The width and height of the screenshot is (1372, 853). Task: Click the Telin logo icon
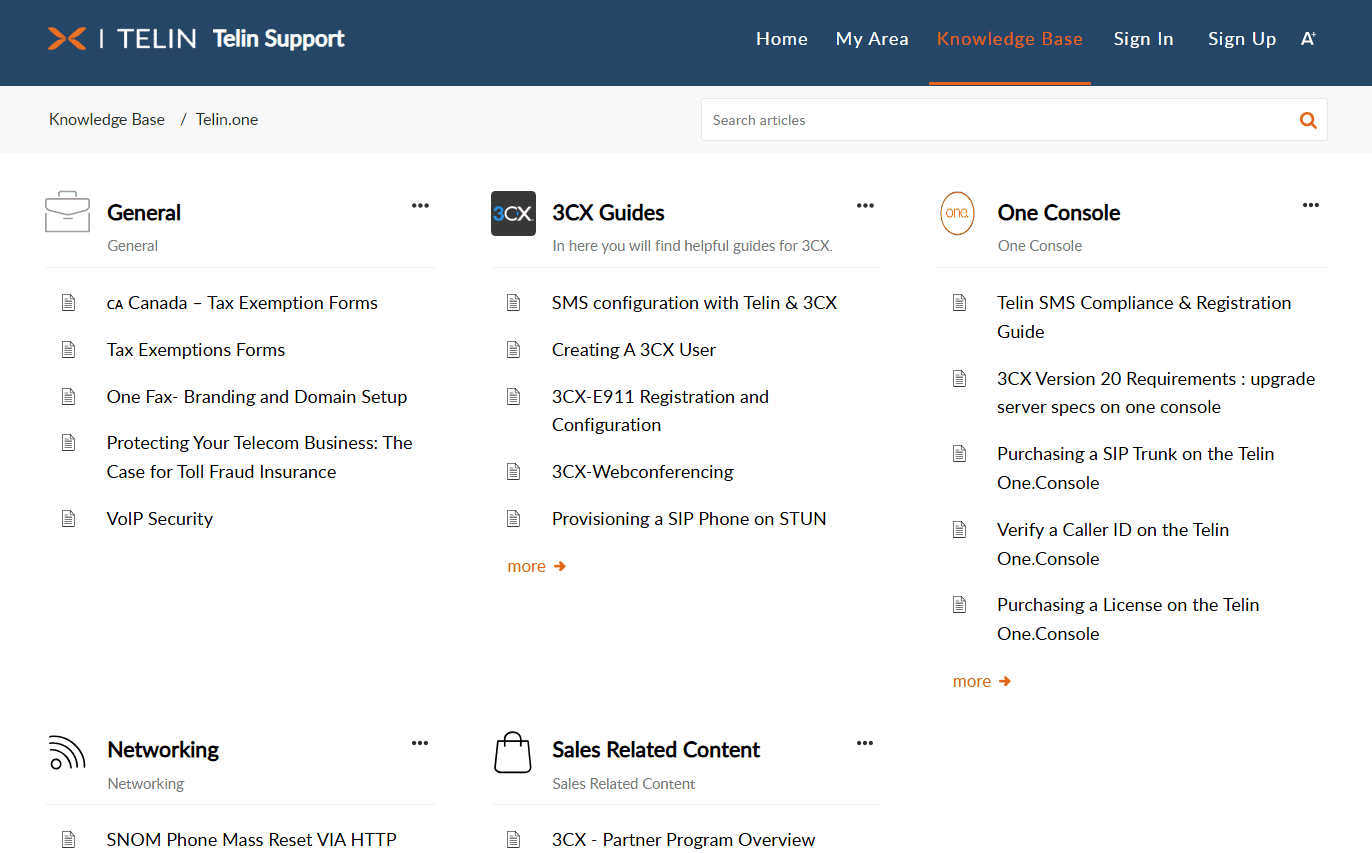[67, 39]
